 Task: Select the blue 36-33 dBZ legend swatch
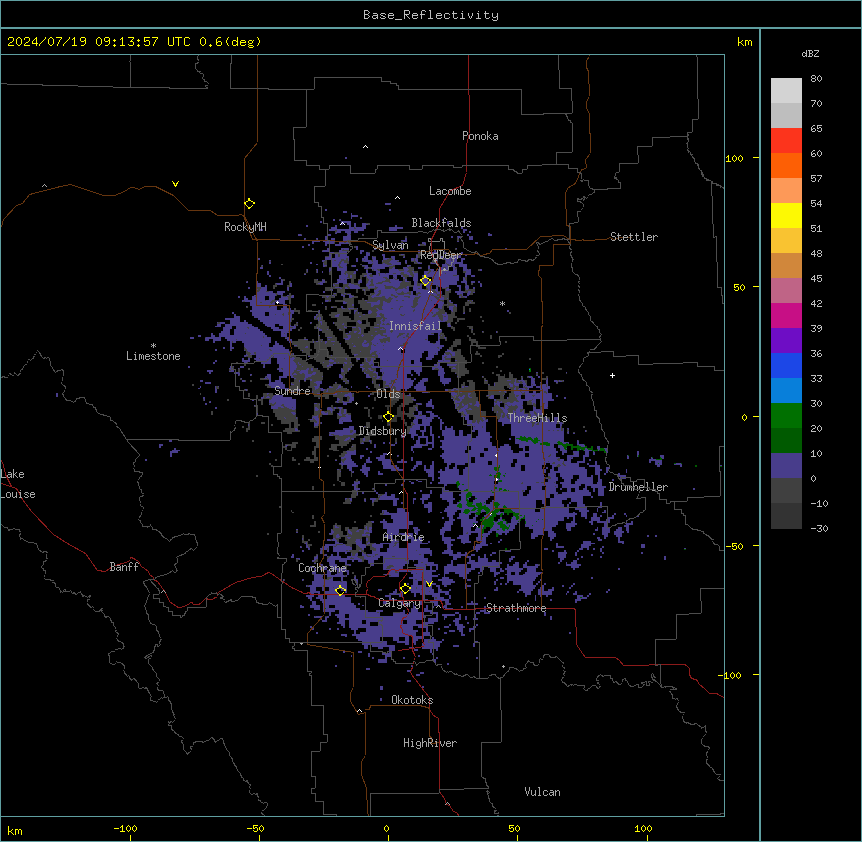point(786,365)
